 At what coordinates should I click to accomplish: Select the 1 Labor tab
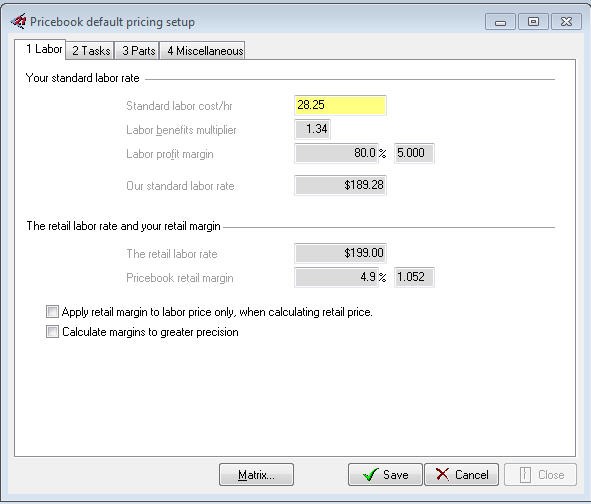tap(43, 49)
